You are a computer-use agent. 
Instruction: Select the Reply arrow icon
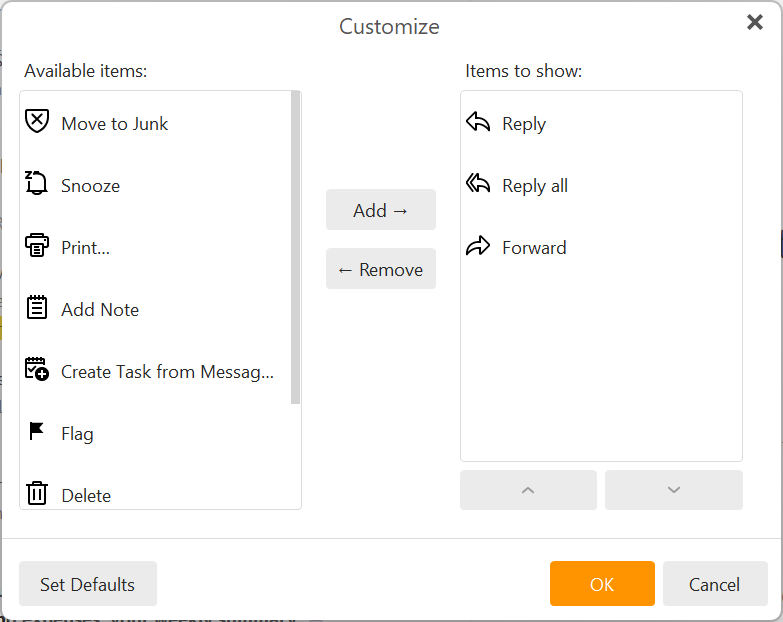click(x=478, y=122)
